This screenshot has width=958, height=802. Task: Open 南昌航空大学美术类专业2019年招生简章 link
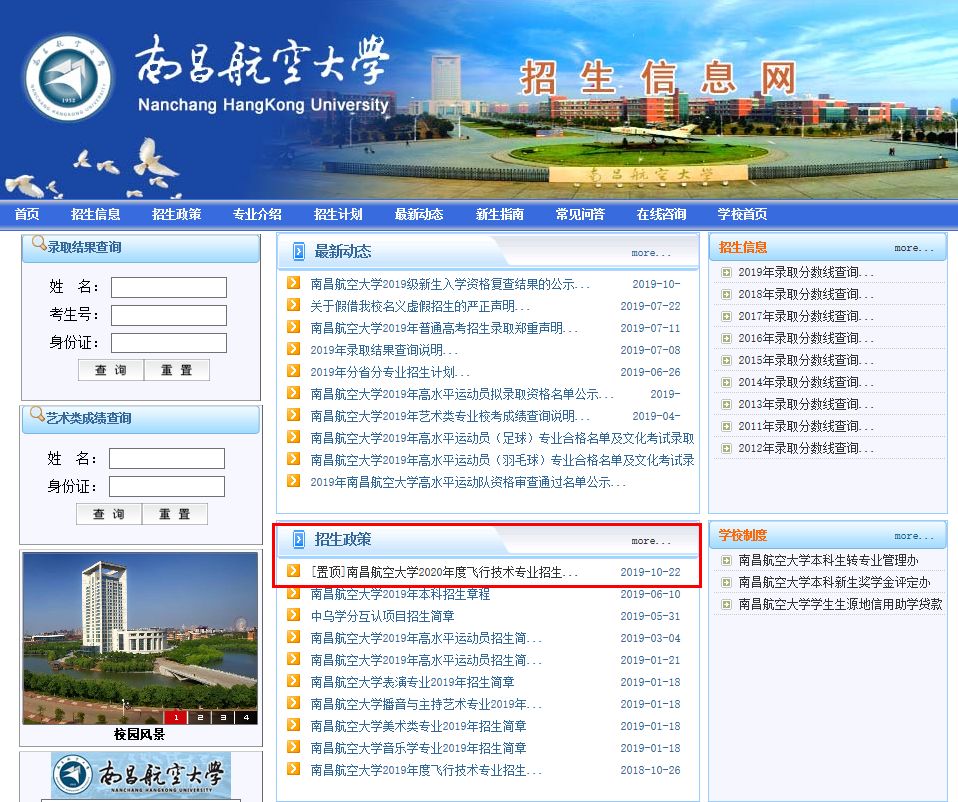coord(418,726)
